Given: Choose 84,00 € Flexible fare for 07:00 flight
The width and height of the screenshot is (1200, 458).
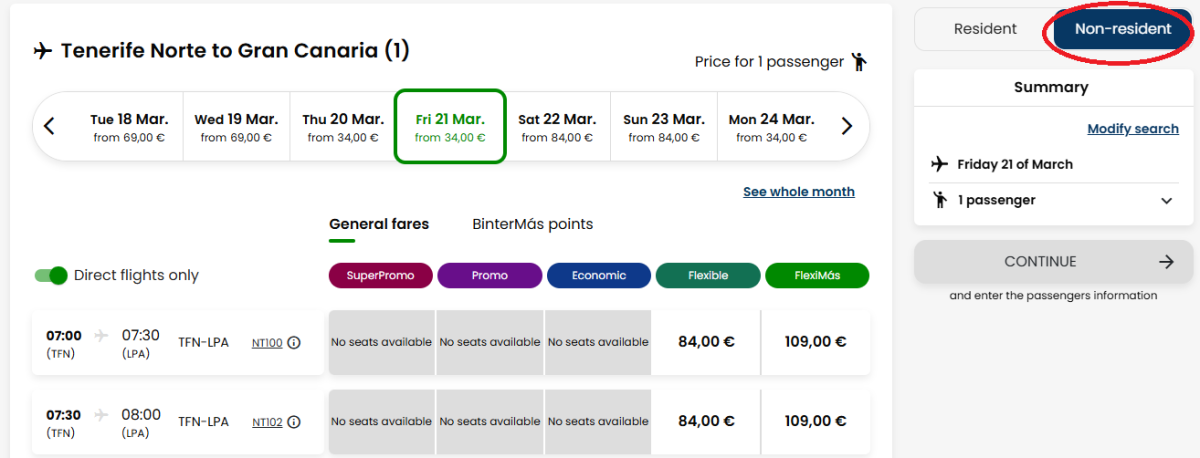Looking at the screenshot, I should tap(706, 342).
